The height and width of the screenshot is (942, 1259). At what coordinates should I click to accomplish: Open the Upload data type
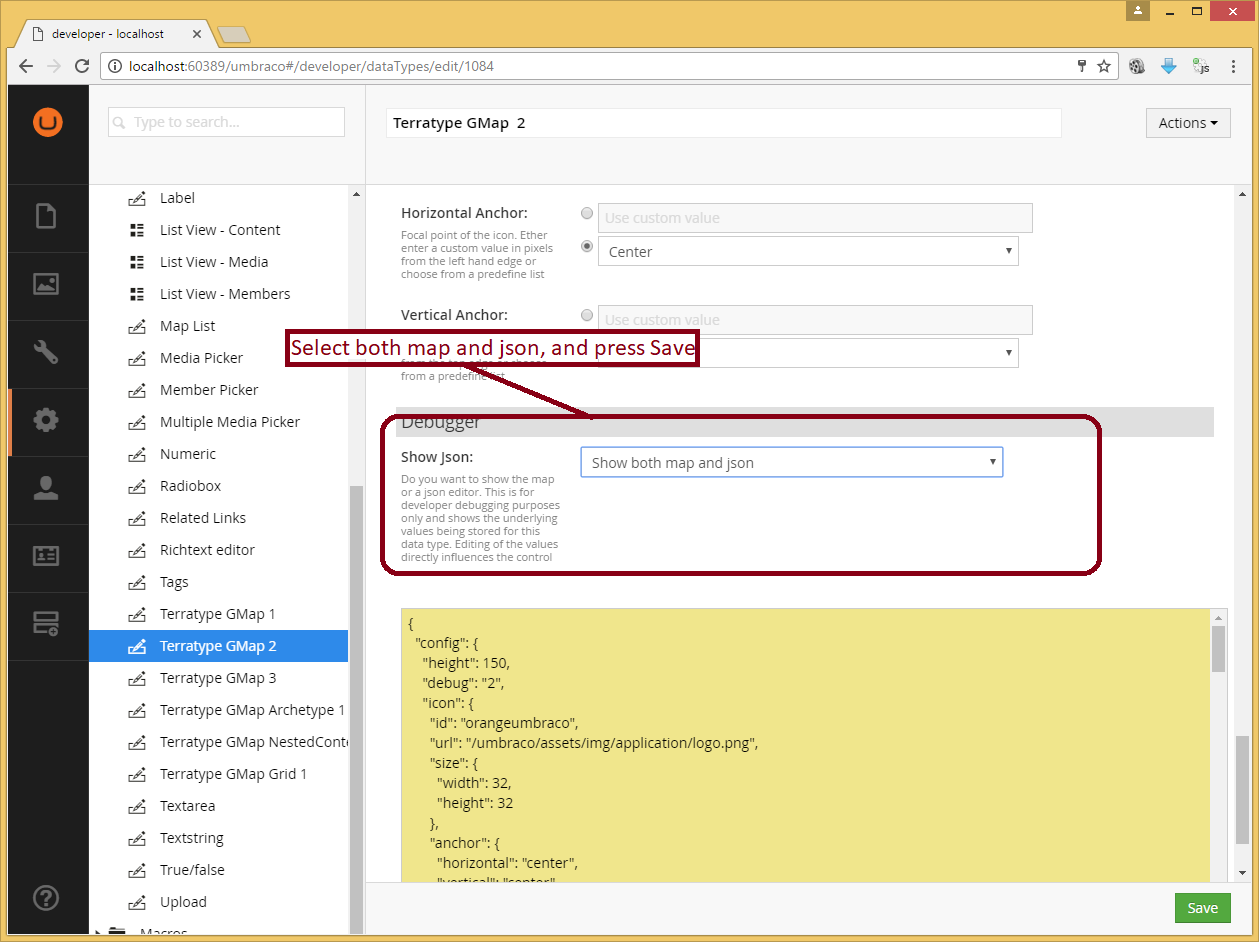pos(183,902)
